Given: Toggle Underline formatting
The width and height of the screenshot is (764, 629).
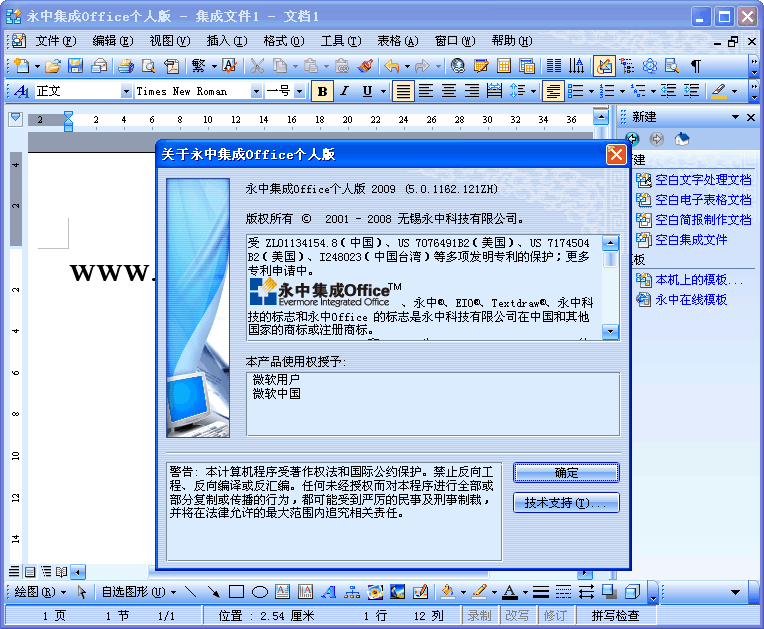Looking at the screenshot, I should click(x=367, y=91).
